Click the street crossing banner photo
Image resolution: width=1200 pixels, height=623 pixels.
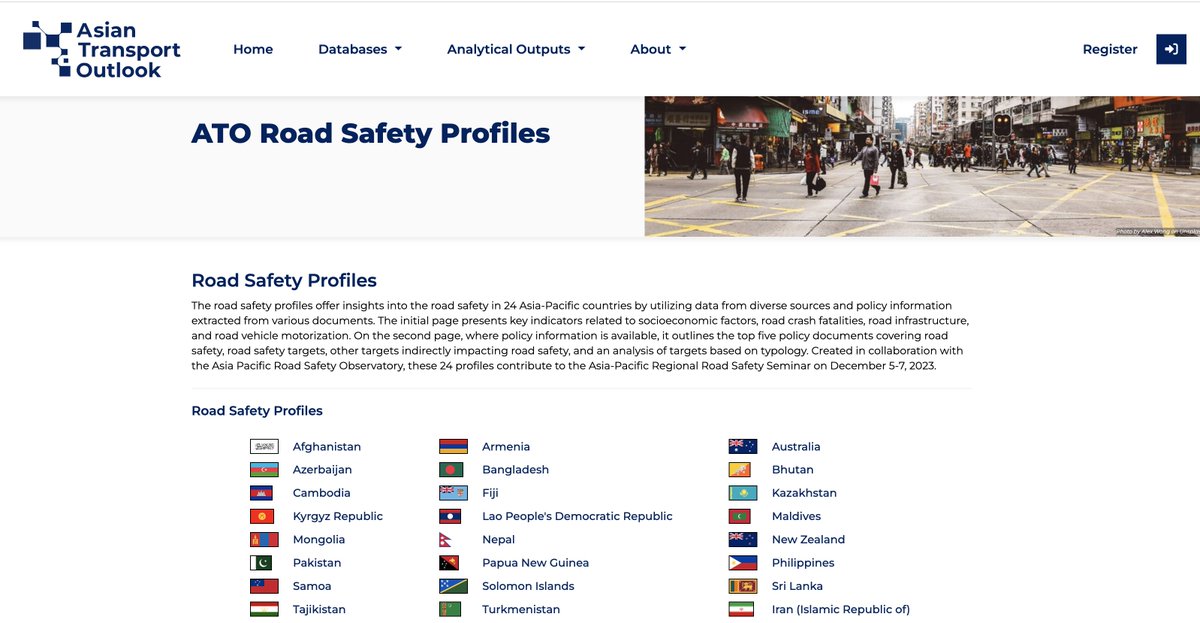pyautogui.click(x=922, y=166)
